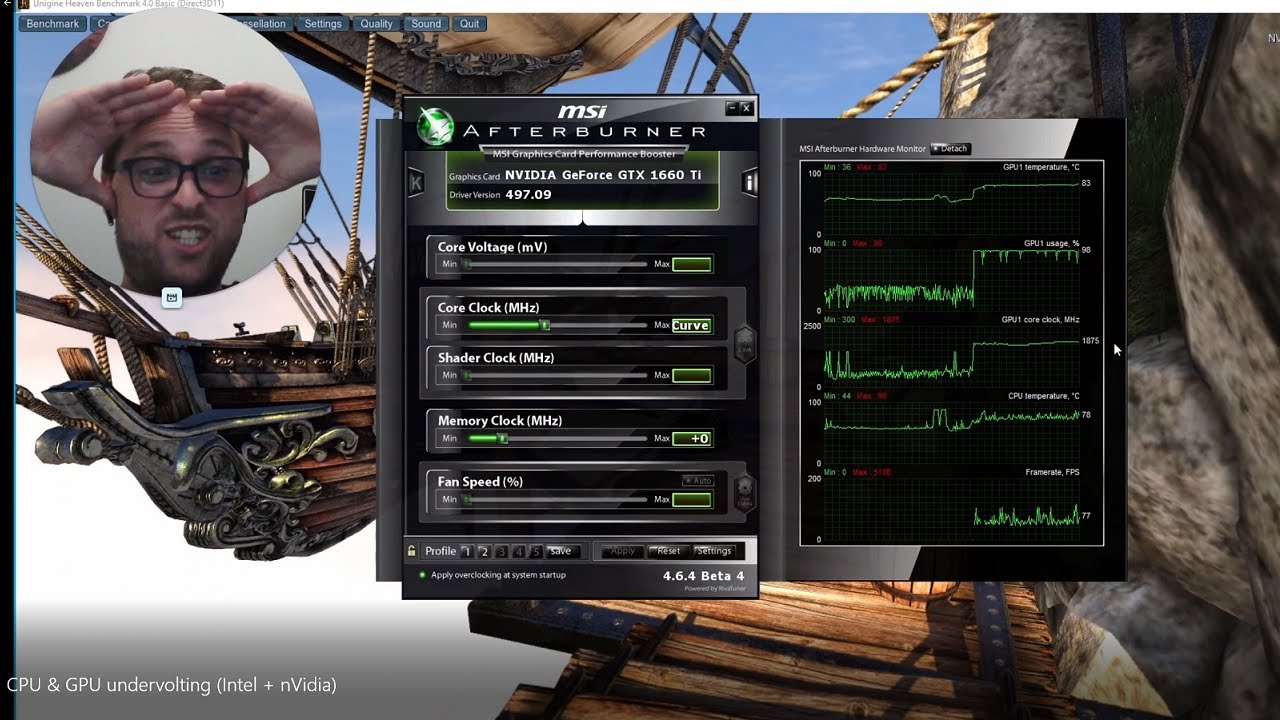Select profile slot 1

467,551
